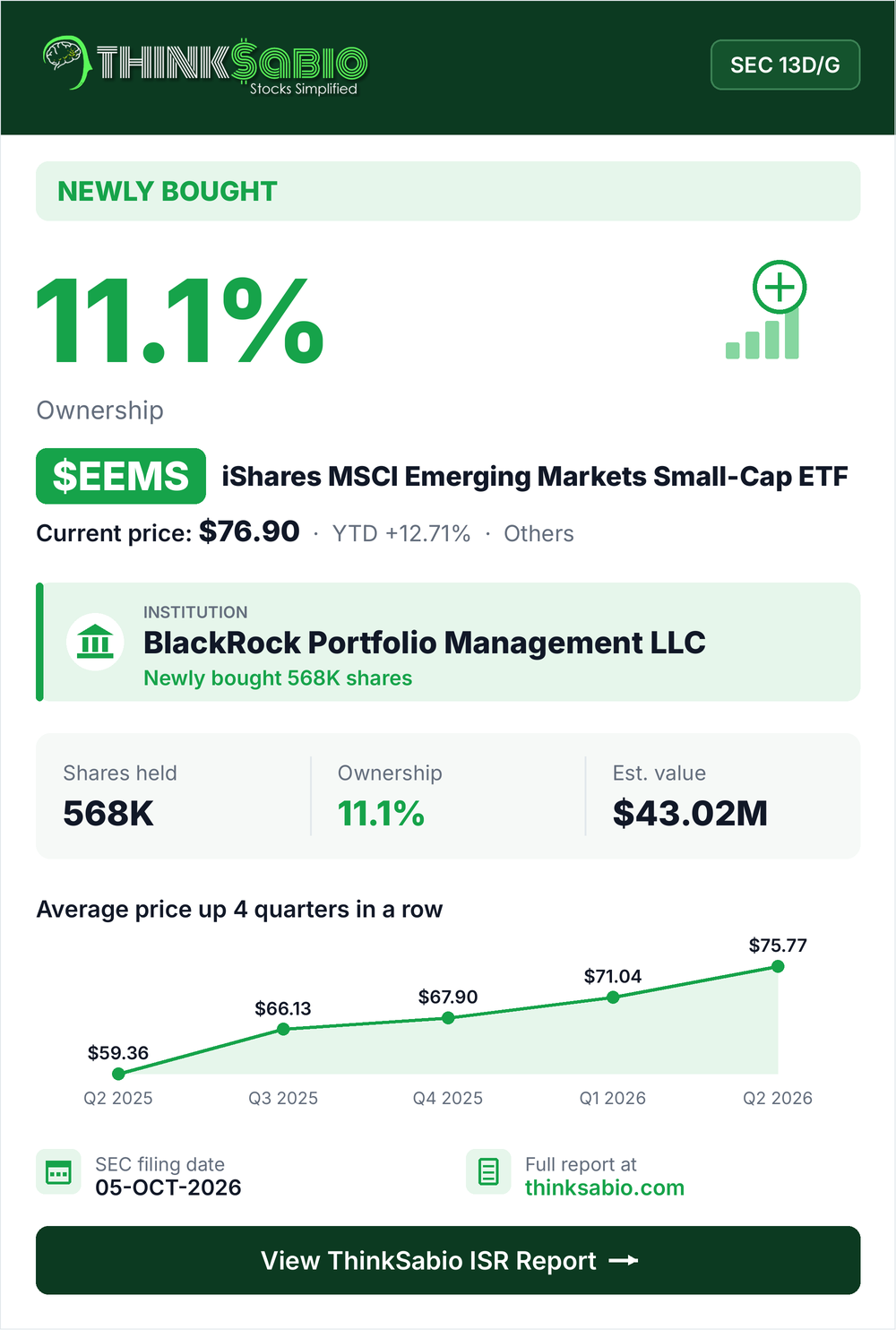Click the NEWLY BOUGHT banner
This screenshot has width=896, height=1330.
point(448,191)
